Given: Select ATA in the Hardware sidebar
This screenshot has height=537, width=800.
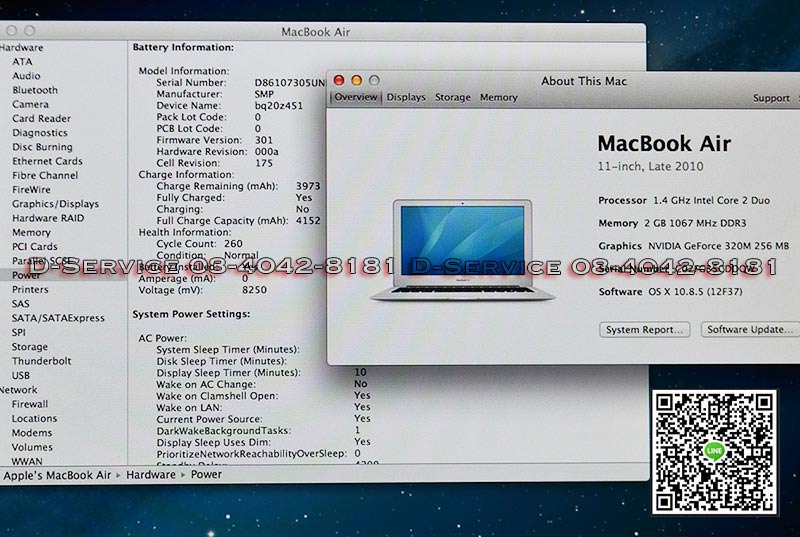Looking at the screenshot, I should 22,61.
